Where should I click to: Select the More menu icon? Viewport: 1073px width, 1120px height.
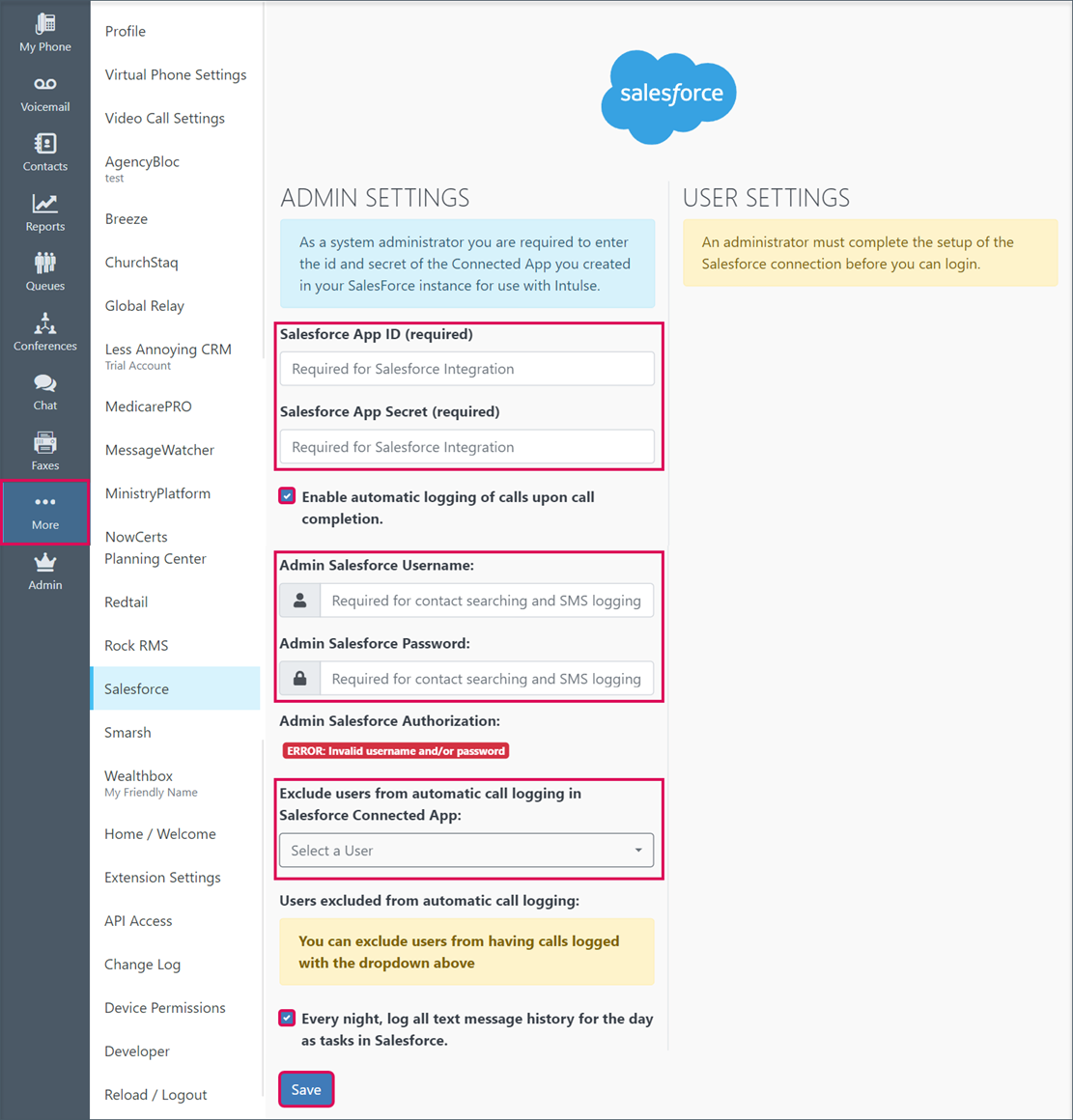pyautogui.click(x=45, y=512)
